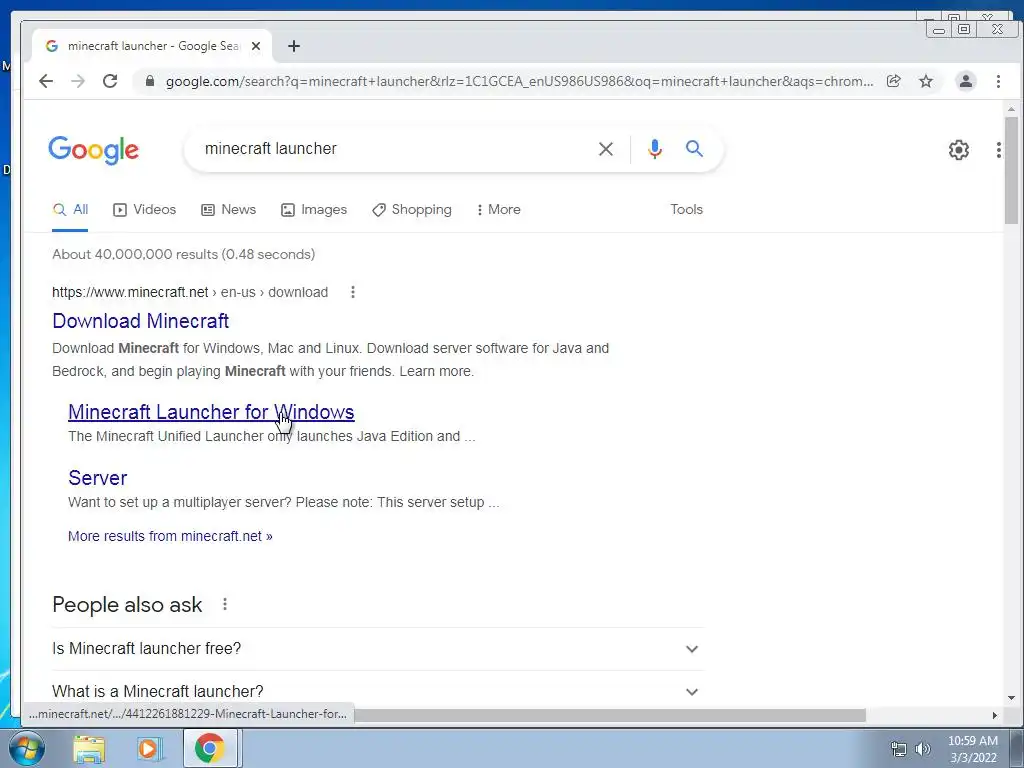The image size is (1024, 768).
Task: Click the About 40,000,000 results text
Action: click(184, 254)
